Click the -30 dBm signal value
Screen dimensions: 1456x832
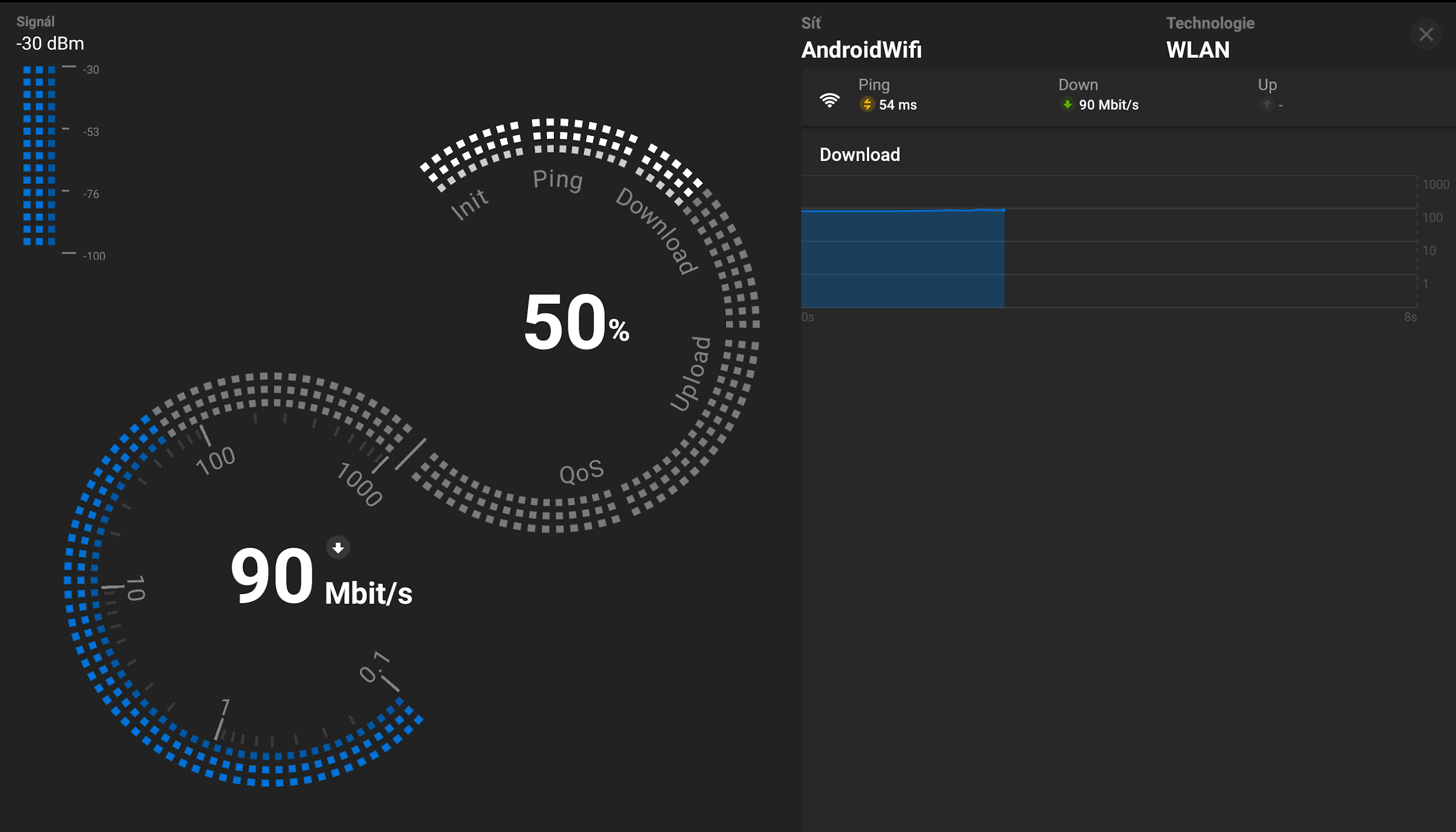[x=50, y=43]
